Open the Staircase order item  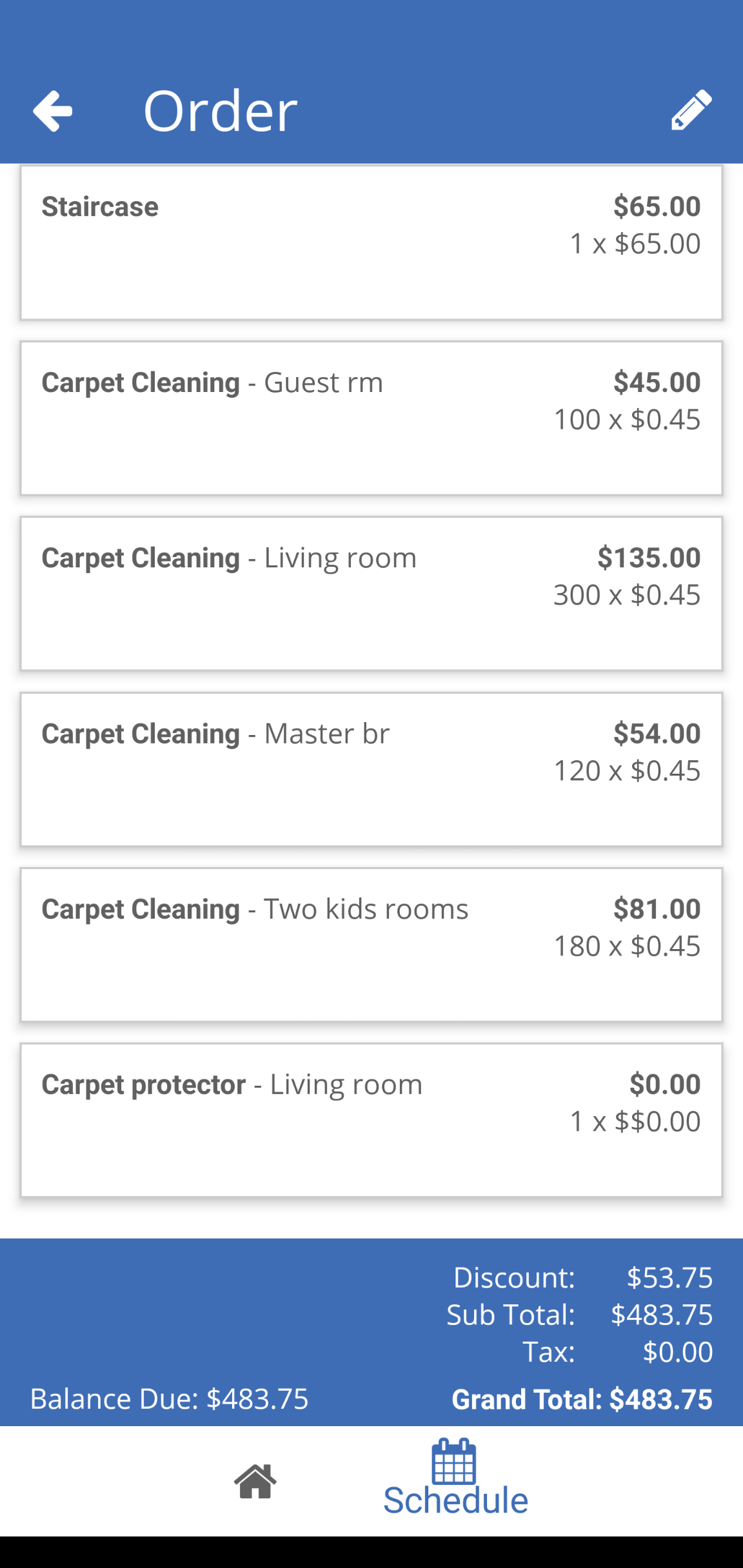(x=371, y=242)
